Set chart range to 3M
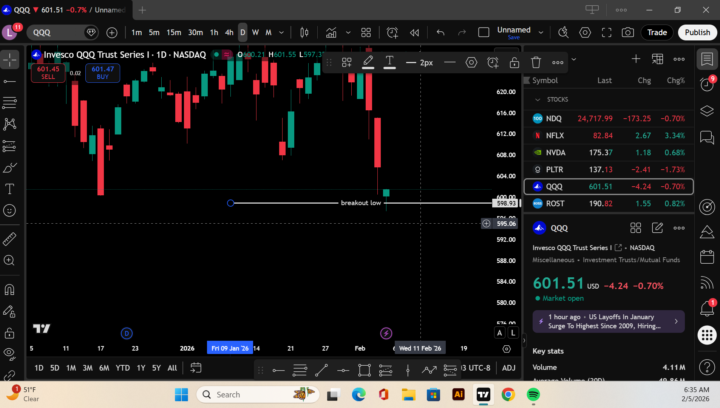Screen dimensions: 720x408 click(x=87, y=368)
